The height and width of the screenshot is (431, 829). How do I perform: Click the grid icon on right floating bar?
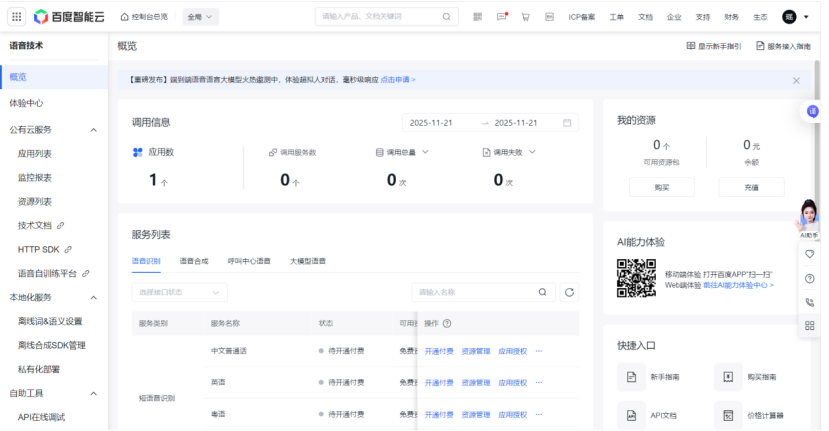[x=809, y=326]
